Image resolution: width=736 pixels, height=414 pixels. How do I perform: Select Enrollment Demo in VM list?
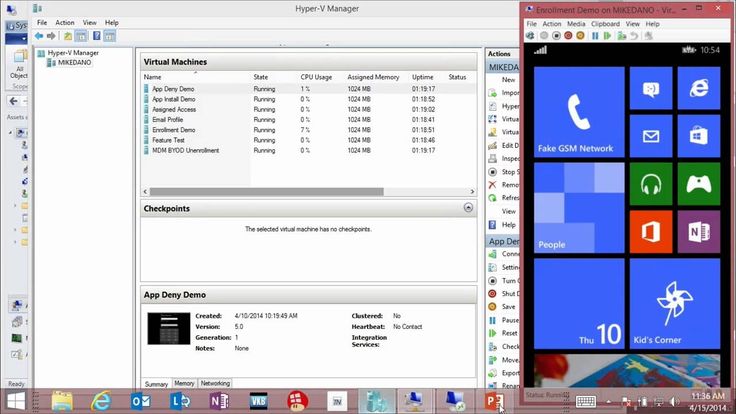(x=174, y=130)
